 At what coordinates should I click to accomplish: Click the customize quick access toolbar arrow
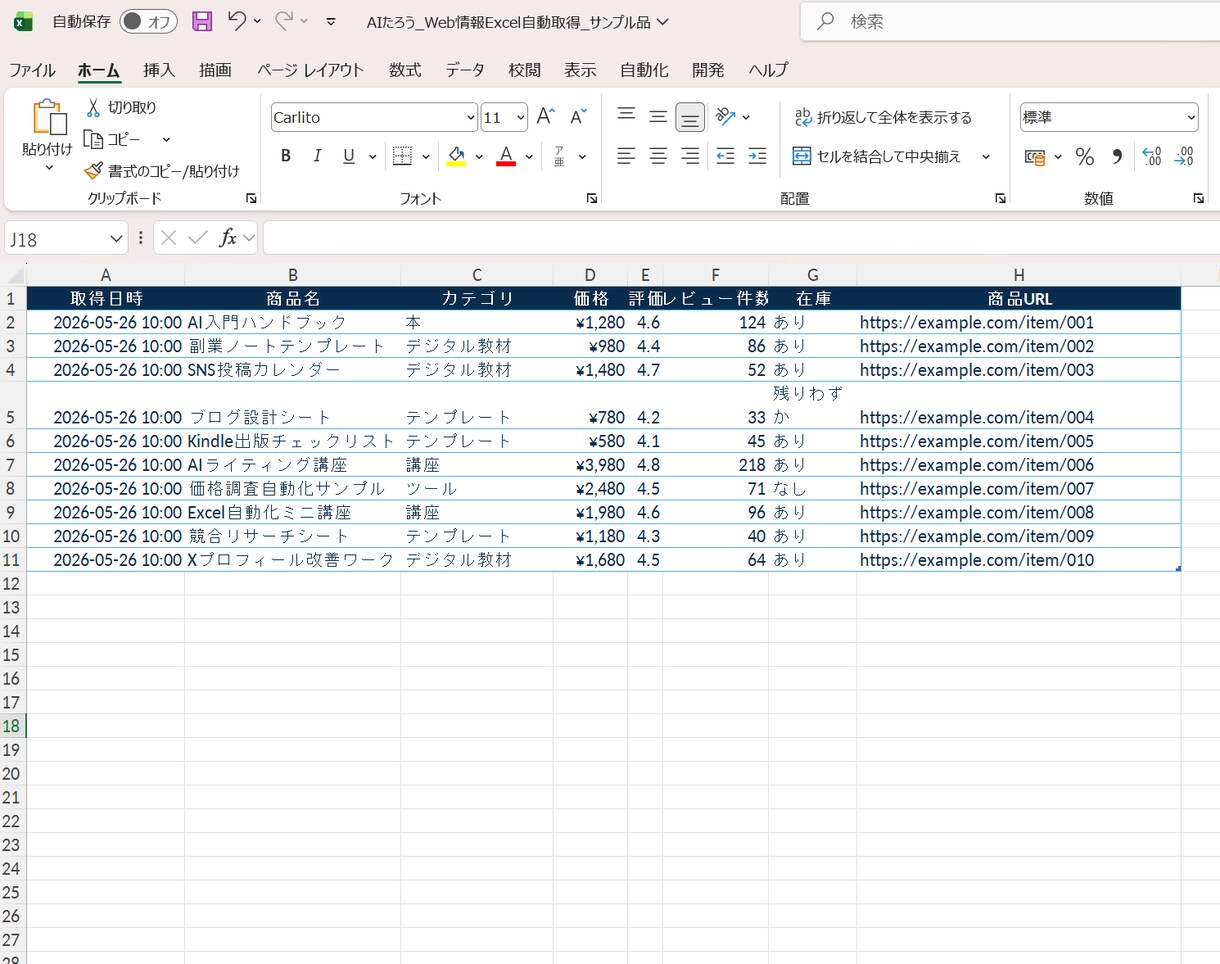pos(331,21)
